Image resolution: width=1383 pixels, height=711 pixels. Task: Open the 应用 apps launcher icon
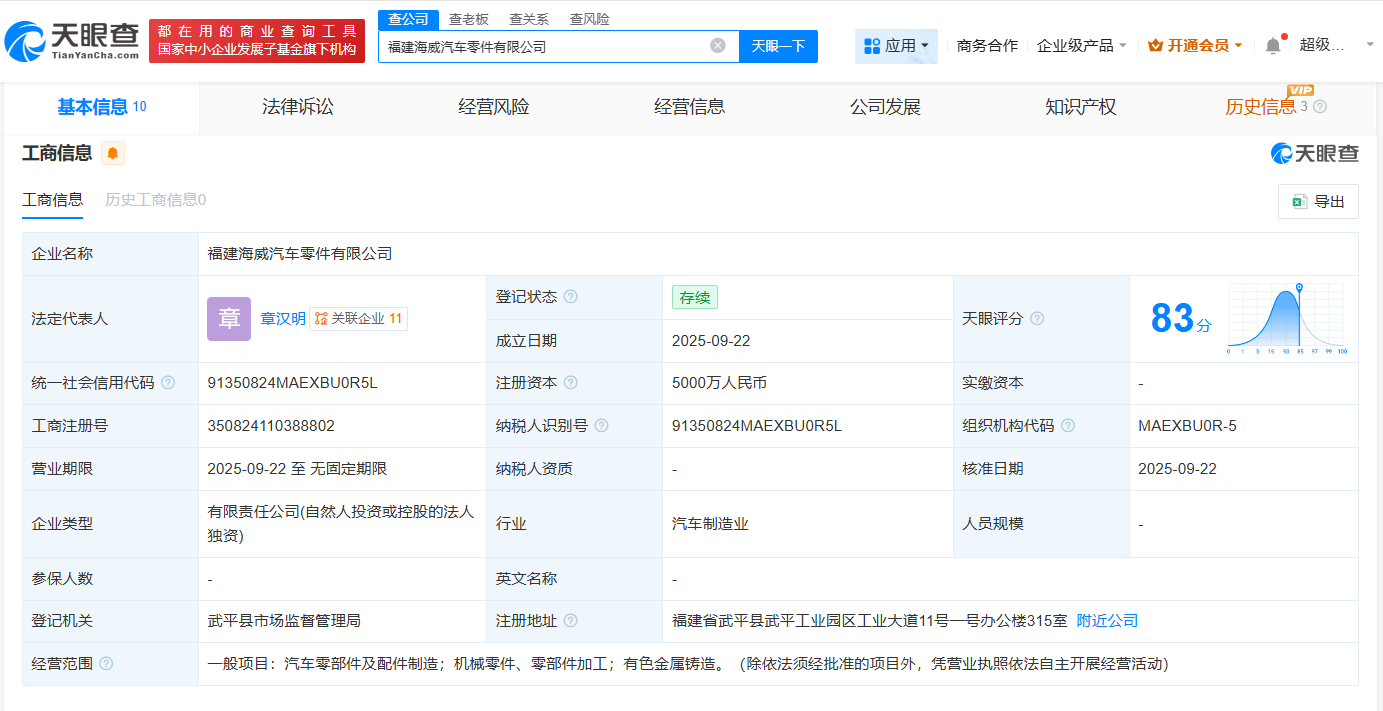coord(873,46)
